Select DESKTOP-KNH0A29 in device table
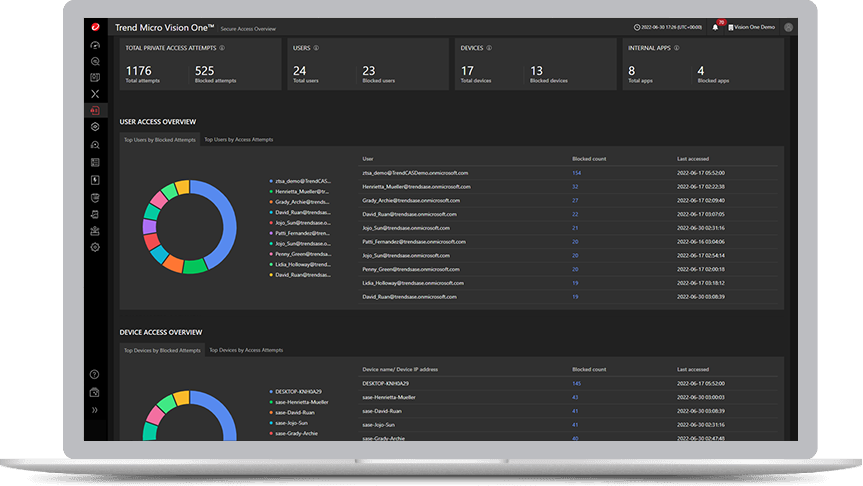The height and width of the screenshot is (486, 863). tap(385, 384)
